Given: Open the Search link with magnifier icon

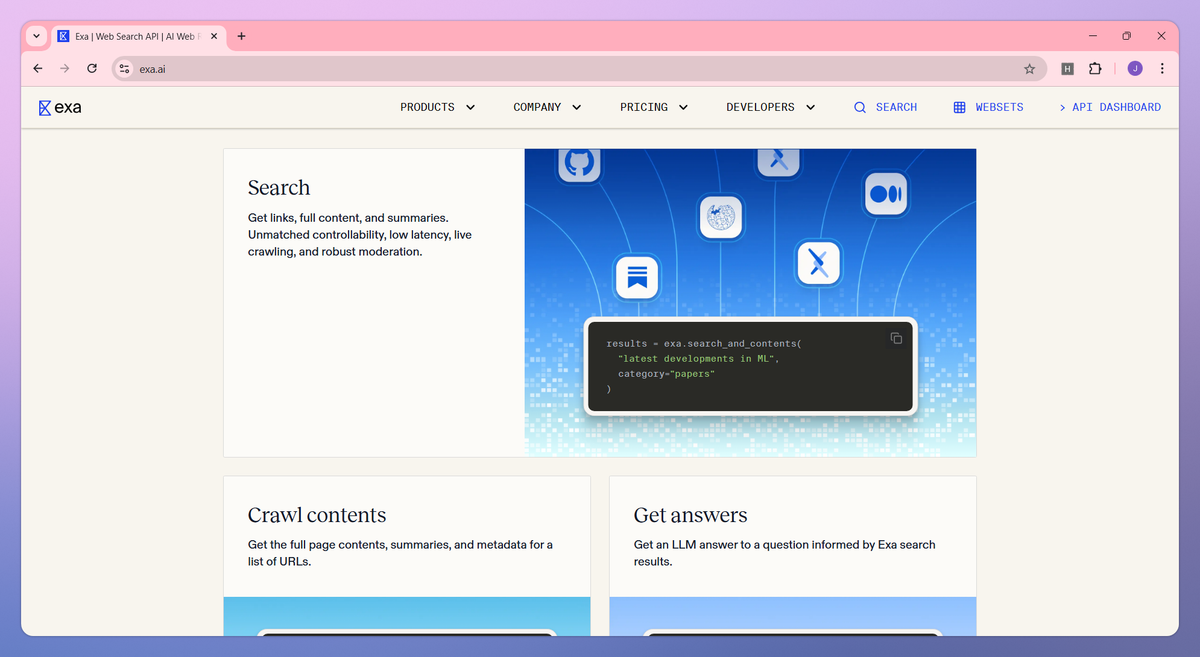Looking at the screenshot, I should click(885, 107).
